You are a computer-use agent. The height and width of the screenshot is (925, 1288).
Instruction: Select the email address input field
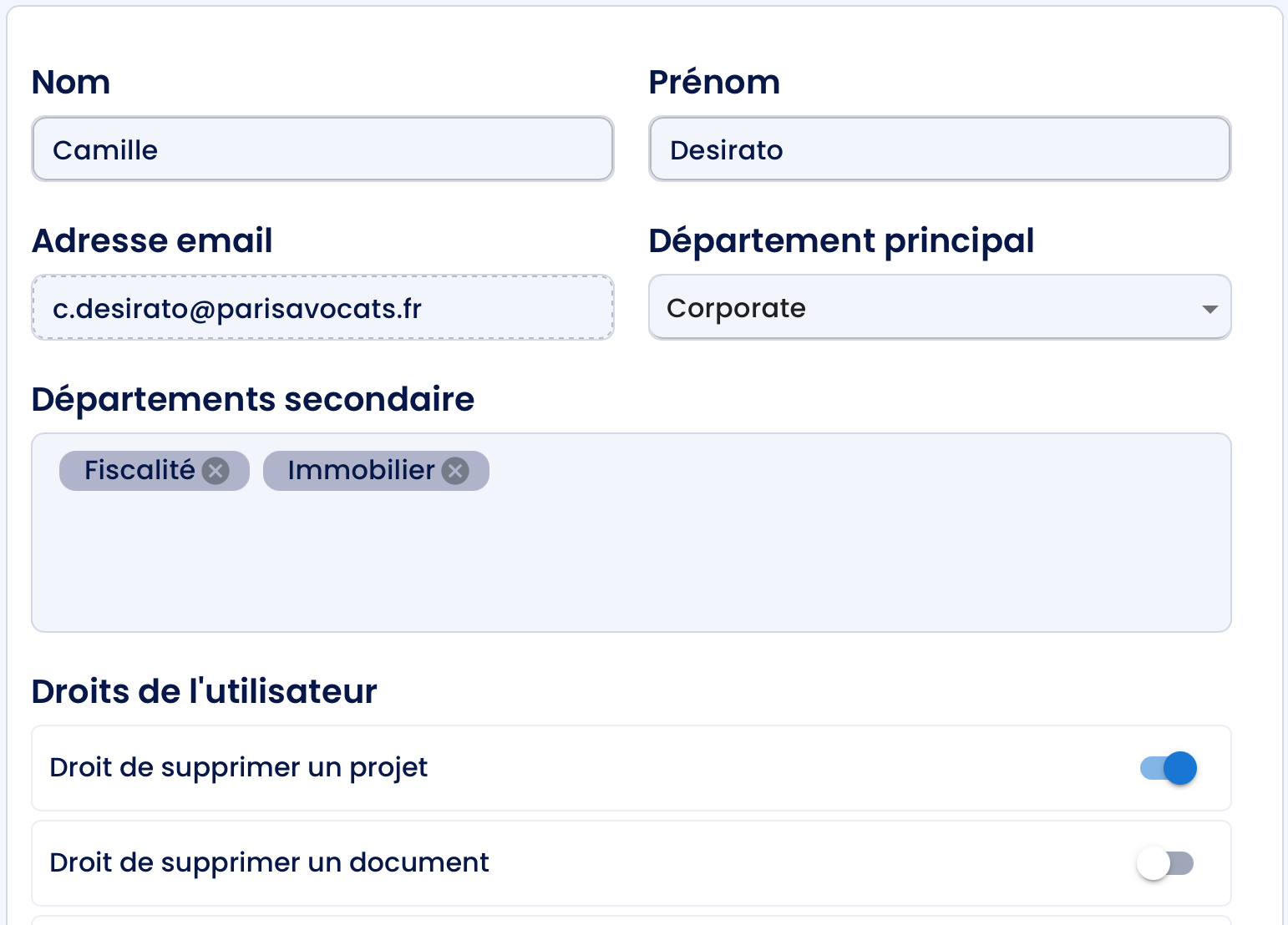322,307
